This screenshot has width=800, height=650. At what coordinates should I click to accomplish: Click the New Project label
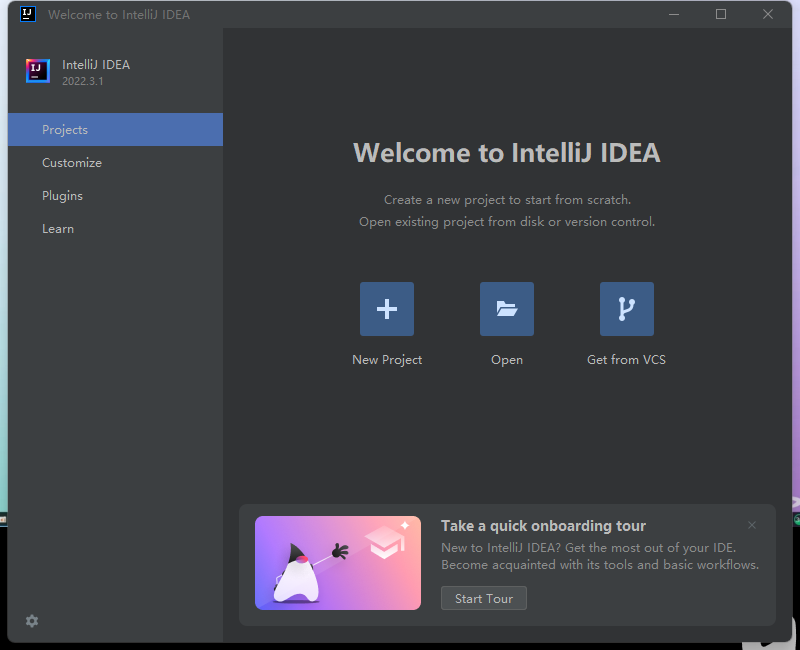coord(387,360)
